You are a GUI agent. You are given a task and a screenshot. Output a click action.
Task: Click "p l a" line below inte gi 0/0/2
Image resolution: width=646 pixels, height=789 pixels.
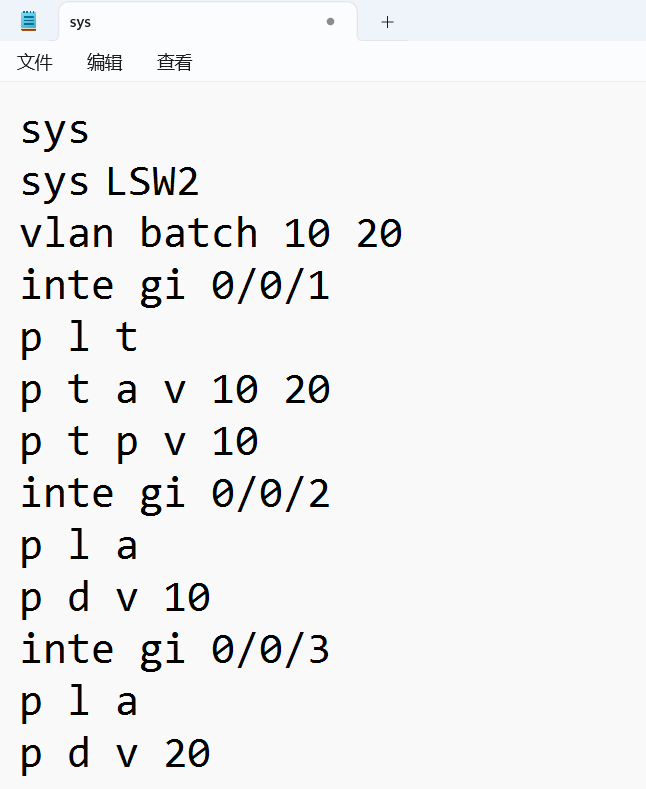pos(78,546)
